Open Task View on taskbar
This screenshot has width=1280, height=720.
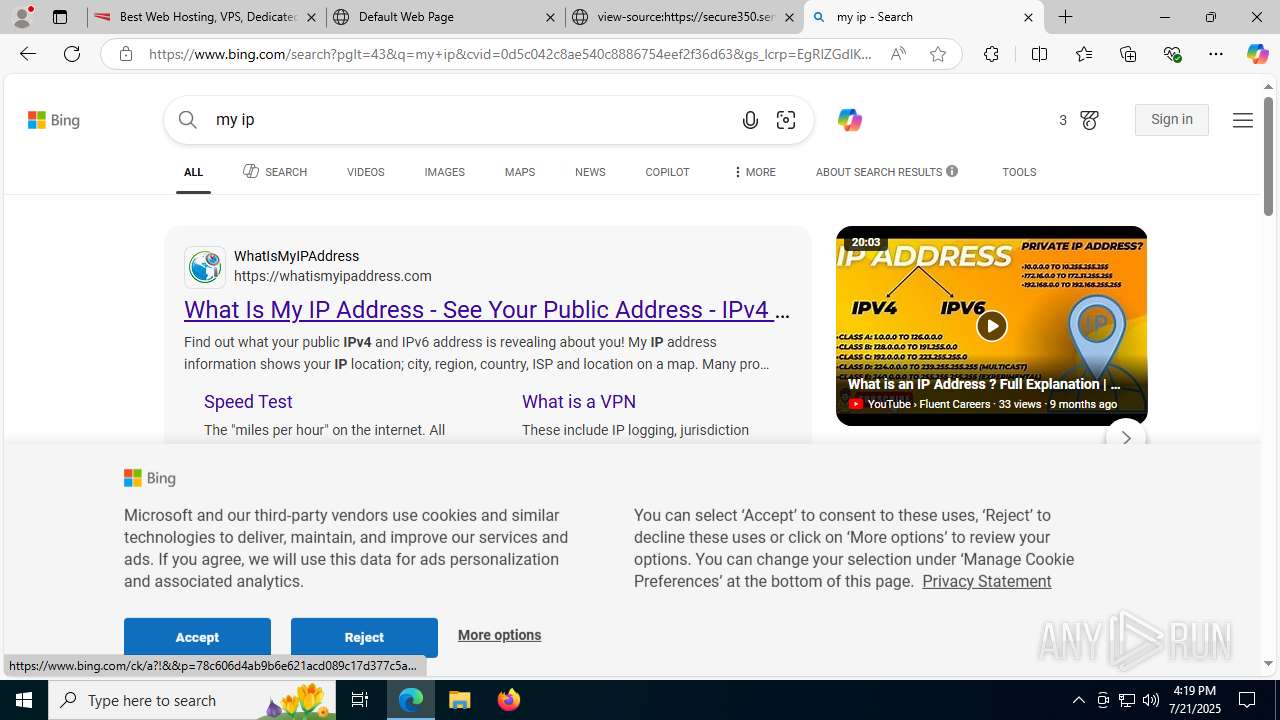tap(360, 700)
